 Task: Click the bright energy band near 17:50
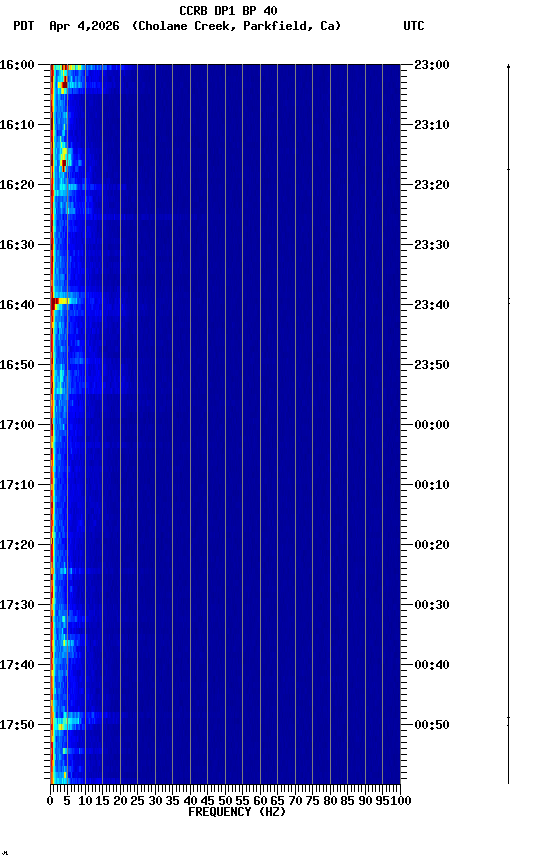pyautogui.click(x=67, y=720)
